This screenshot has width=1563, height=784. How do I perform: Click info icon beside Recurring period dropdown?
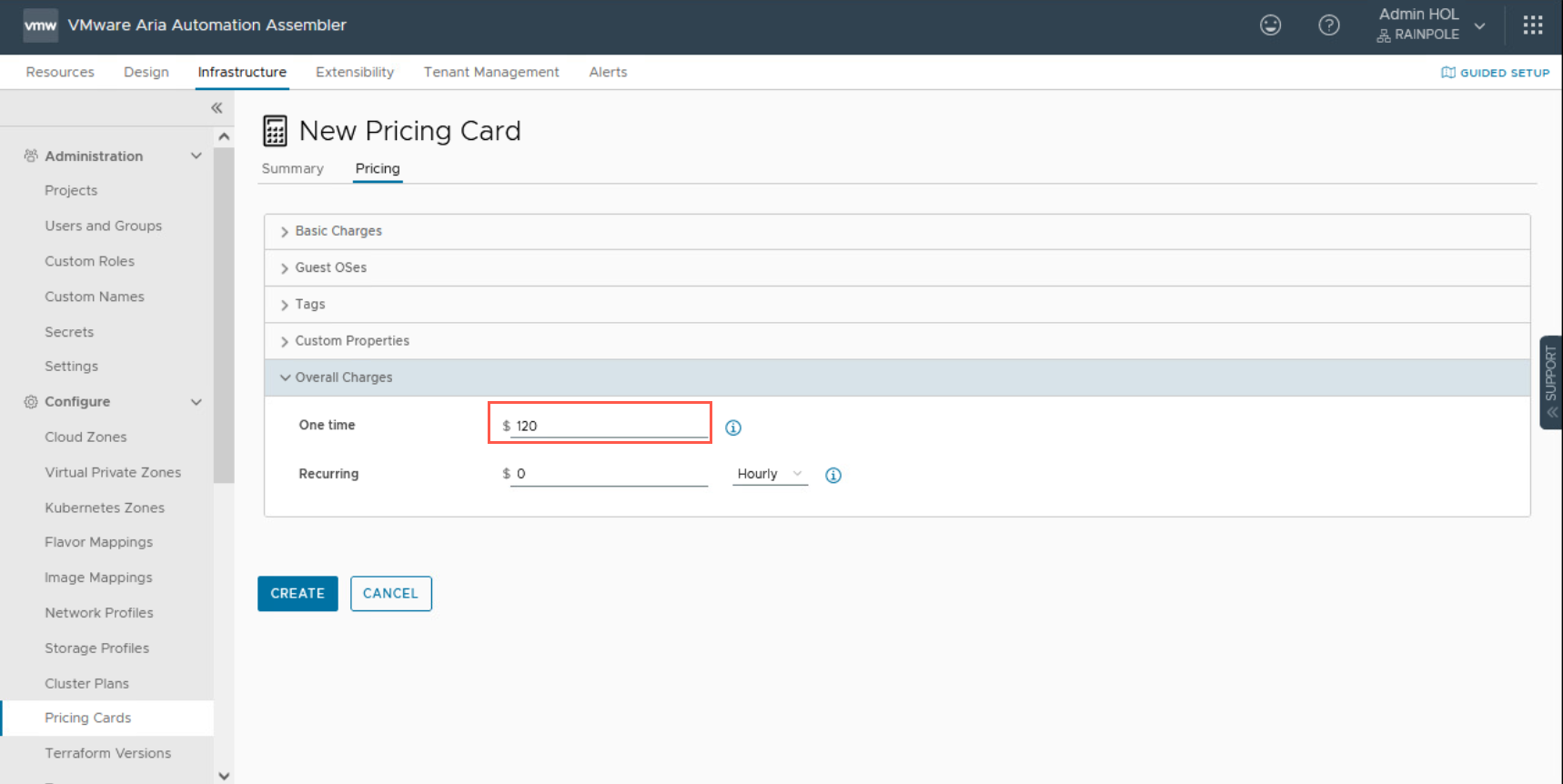click(832, 476)
